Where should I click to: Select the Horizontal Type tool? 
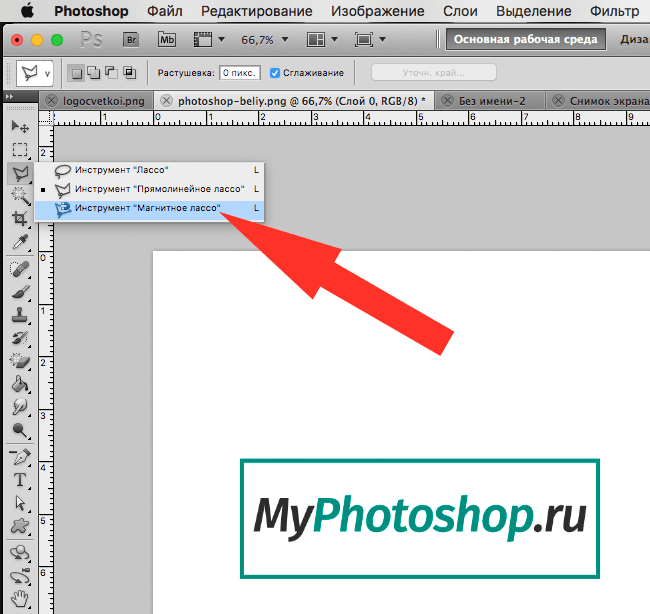click(x=19, y=479)
